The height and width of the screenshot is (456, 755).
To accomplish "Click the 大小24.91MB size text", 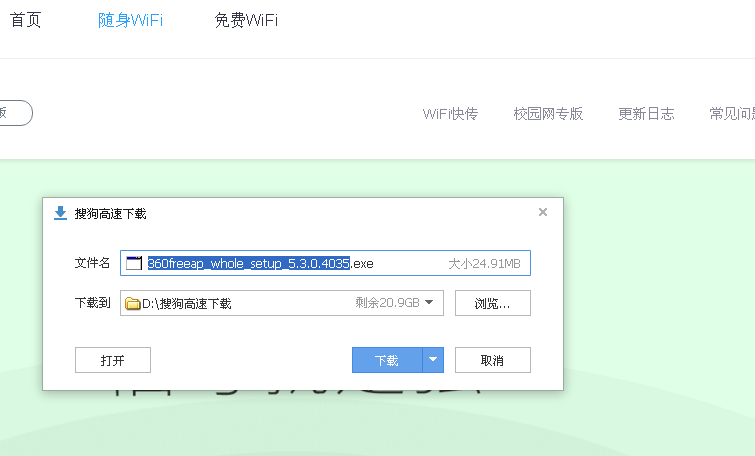I will click(x=484, y=263).
